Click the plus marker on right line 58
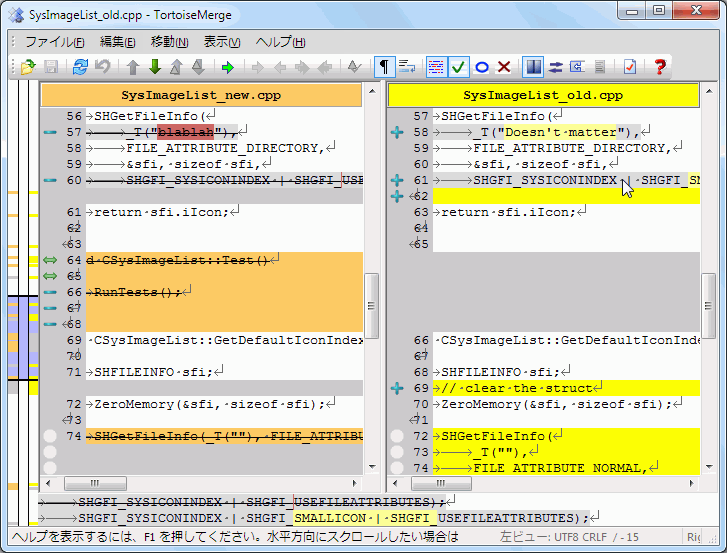 (x=397, y=132)
